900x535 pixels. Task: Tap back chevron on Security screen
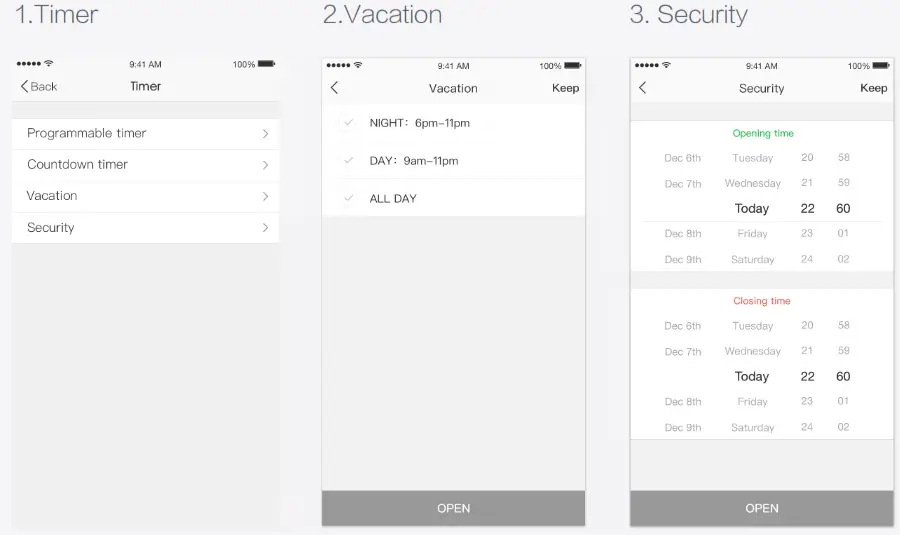pos(643,88)
